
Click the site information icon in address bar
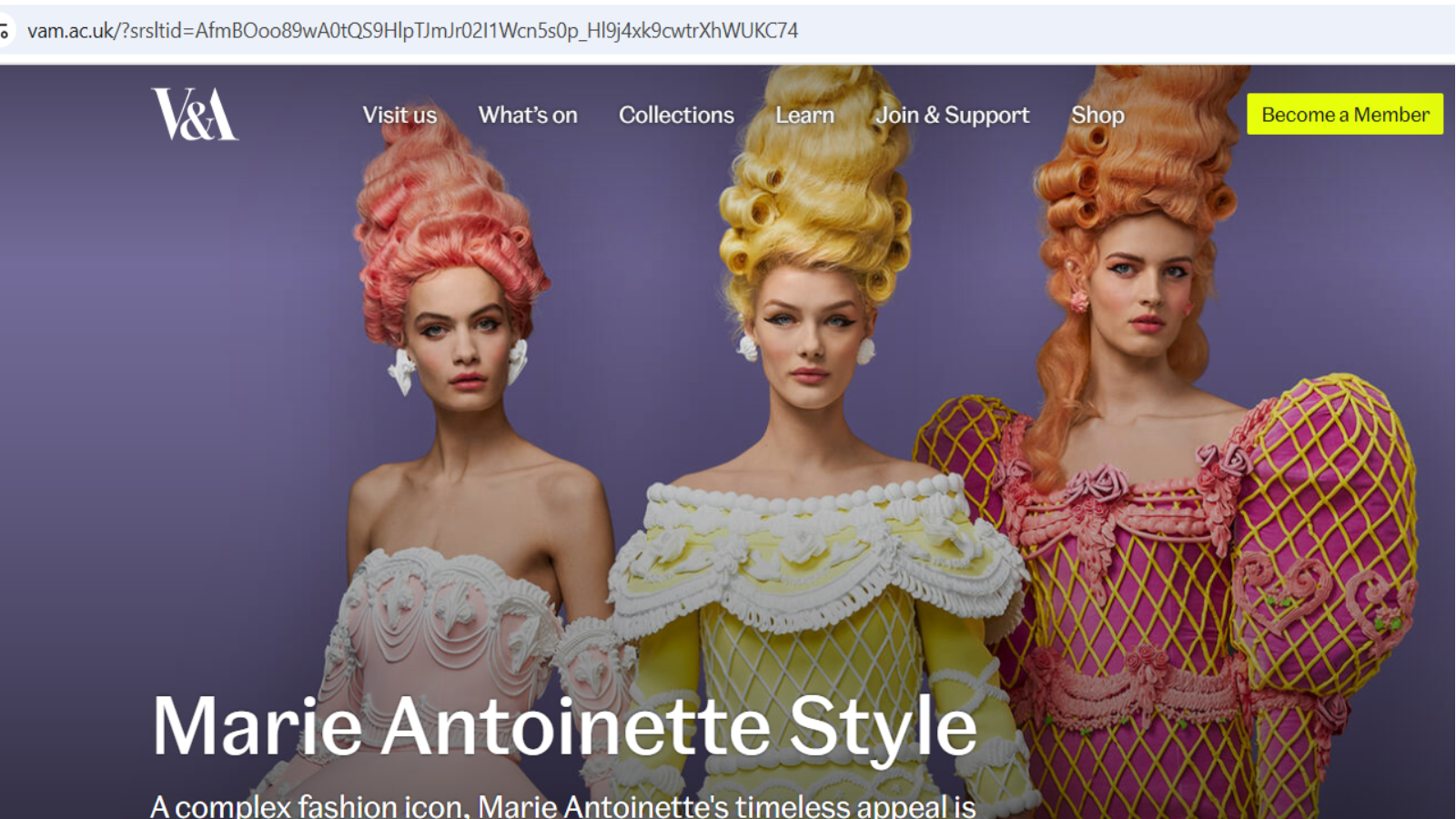(x=5, y=31)
